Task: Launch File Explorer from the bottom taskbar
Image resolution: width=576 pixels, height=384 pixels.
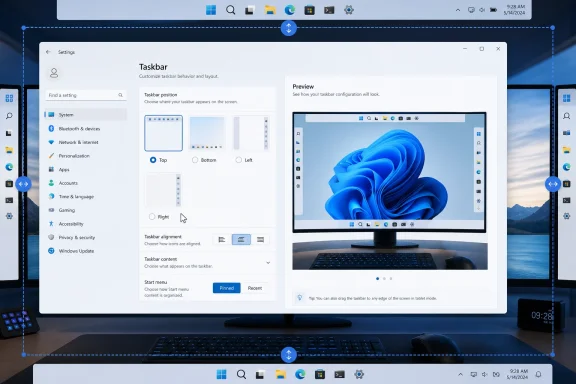Action: [x=281, y=374]
